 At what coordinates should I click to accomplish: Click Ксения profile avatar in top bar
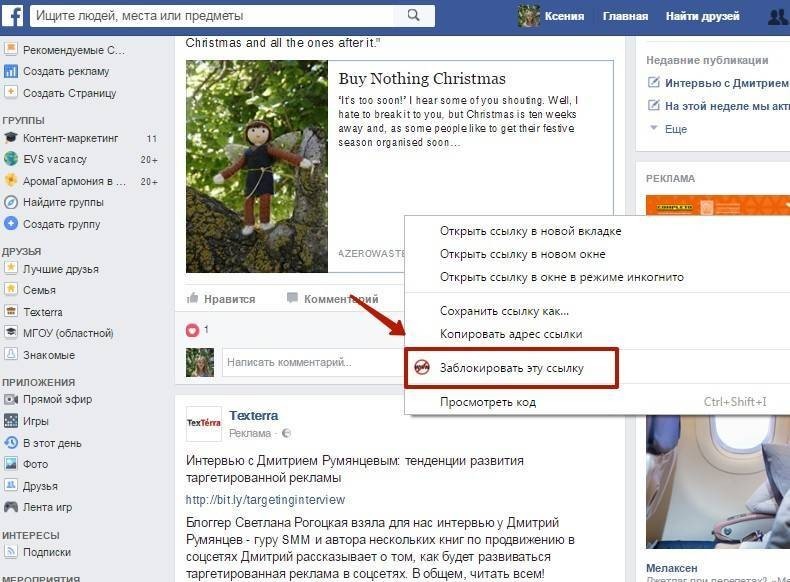[529, 16]
